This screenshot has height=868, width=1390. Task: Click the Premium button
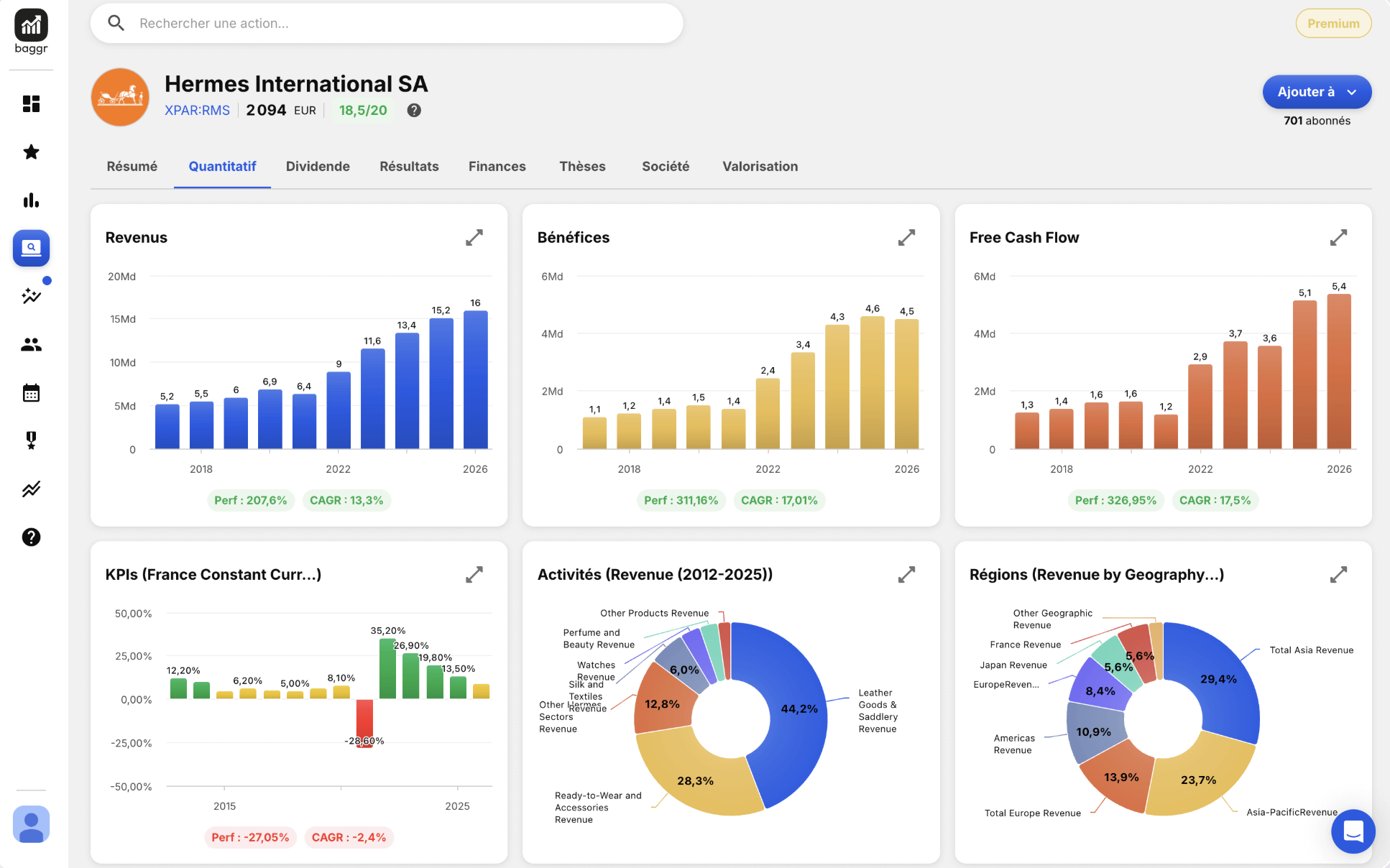[x=1333, y=23]
